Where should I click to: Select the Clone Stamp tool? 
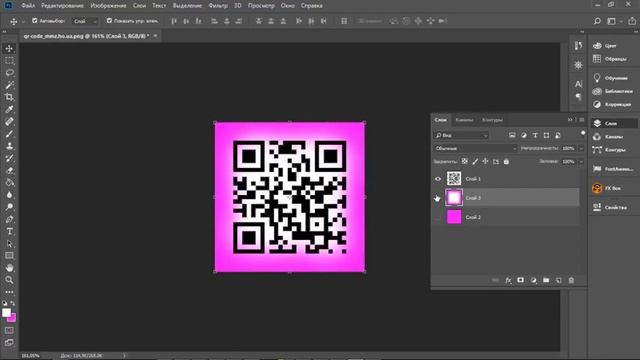click(9, 146)
